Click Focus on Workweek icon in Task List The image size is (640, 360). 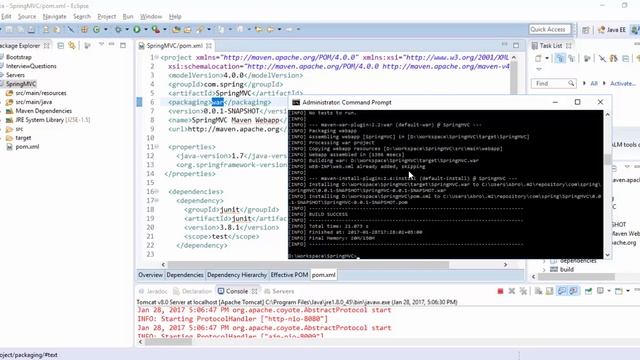587,58
